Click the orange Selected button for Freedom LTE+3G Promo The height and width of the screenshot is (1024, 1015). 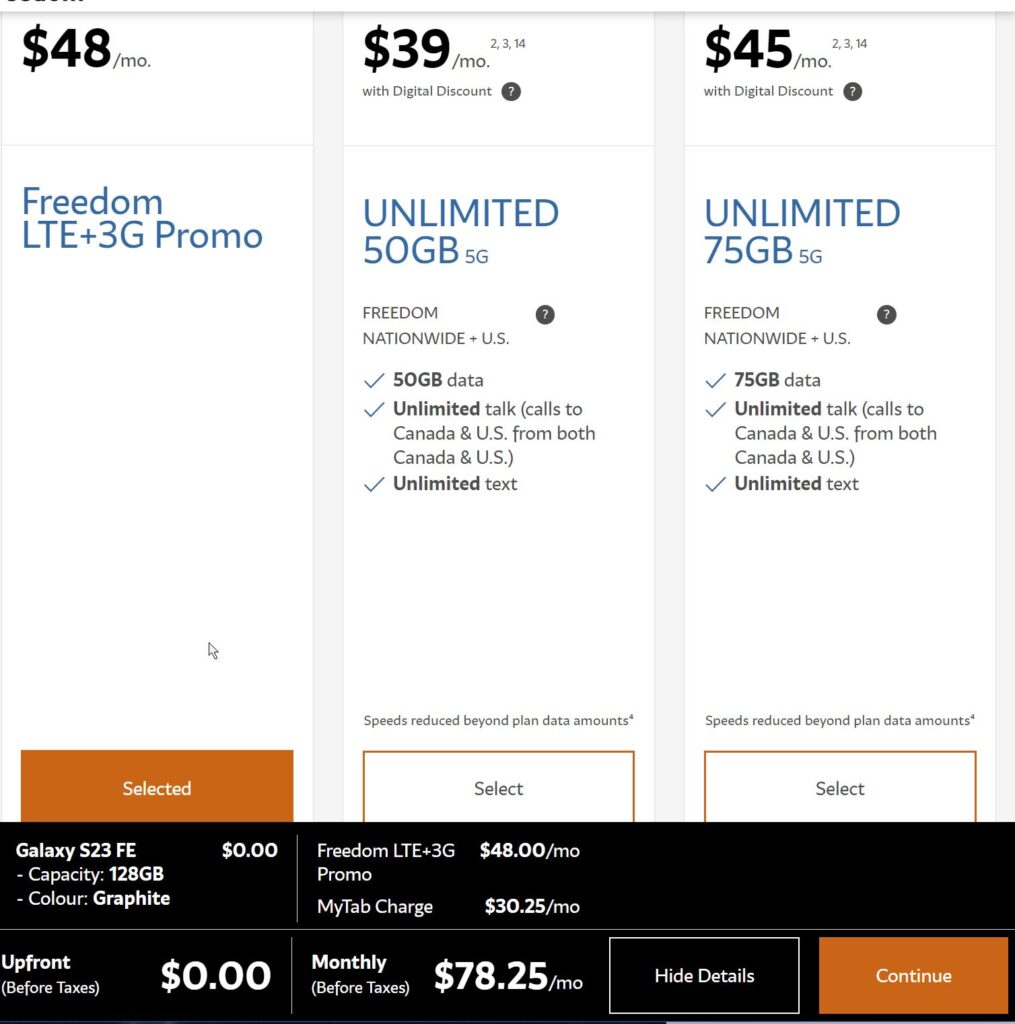[157, 788]
